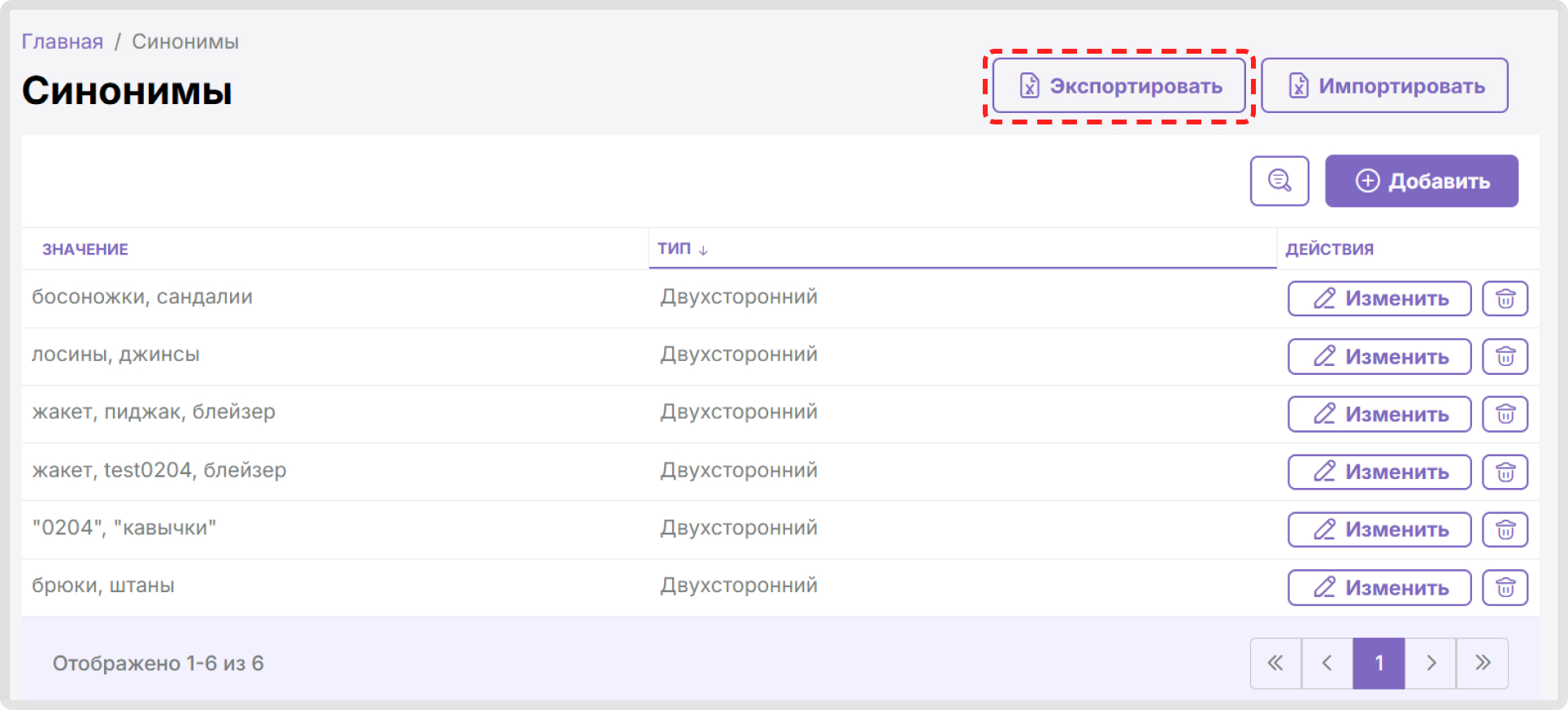Click the Синонимы breadcrumb item
The height and width of the screenshot is (710, 1568).
pyautogui.click(x=185, y=41)
